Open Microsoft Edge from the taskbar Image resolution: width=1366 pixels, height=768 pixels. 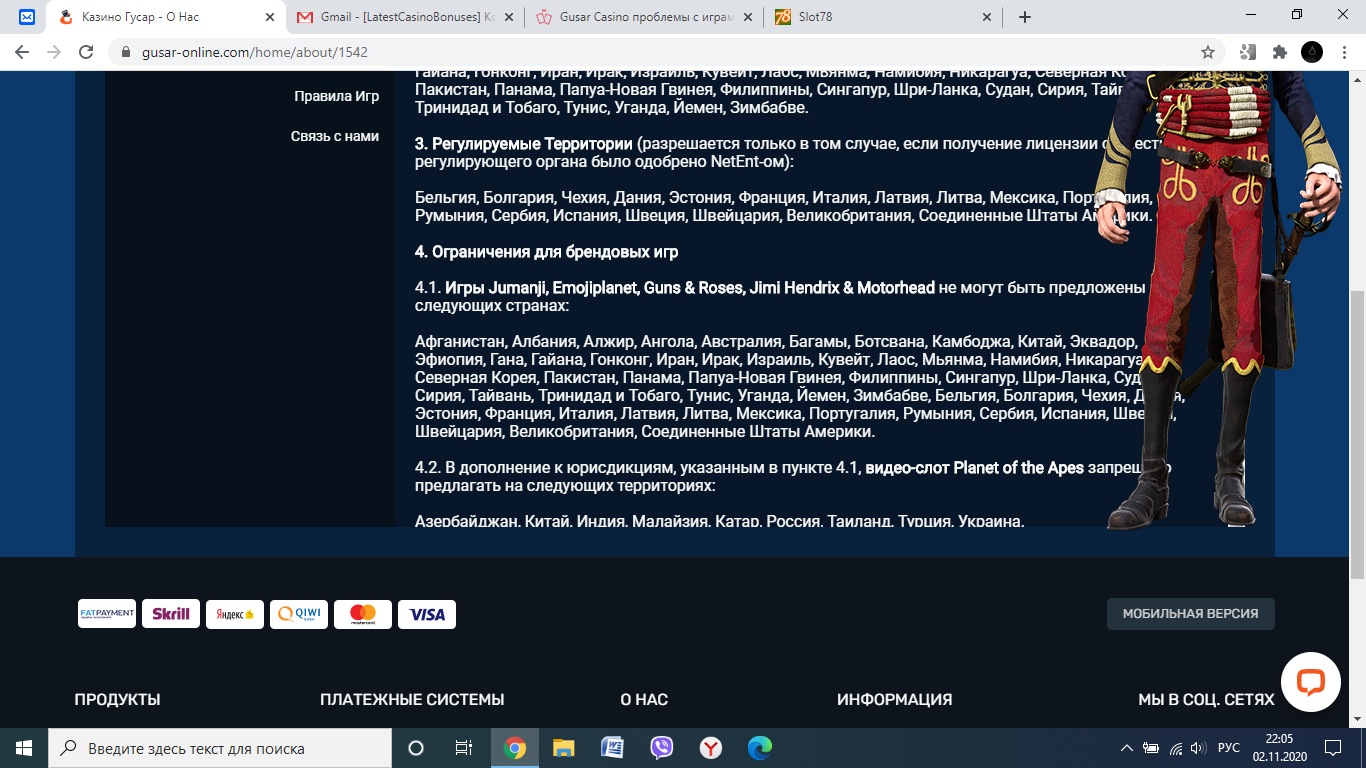click(x=760, y=748)
